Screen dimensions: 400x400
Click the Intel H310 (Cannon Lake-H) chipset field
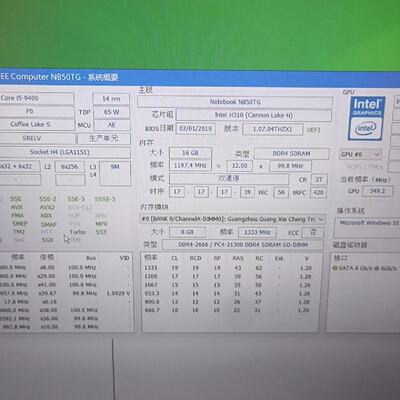(254, 115)
